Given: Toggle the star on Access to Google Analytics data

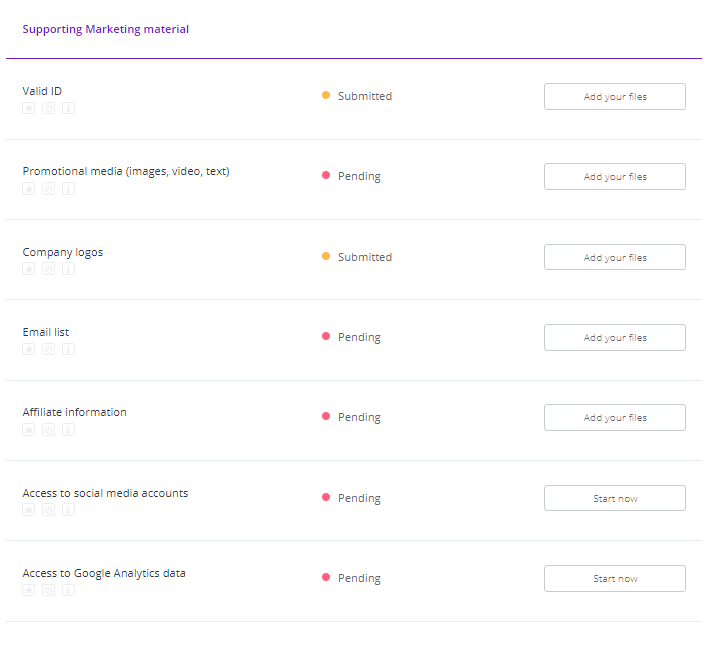Looking at the screenshot, I should pos(29,590).
